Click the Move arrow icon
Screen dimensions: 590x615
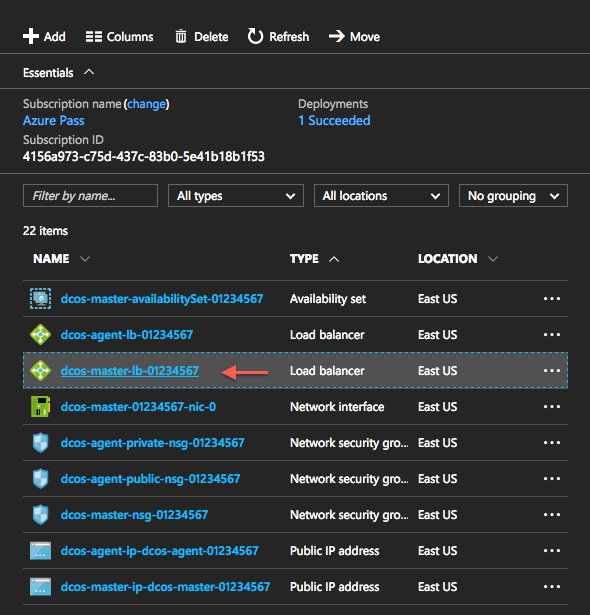pyautogui.click(x=337, y=36)
